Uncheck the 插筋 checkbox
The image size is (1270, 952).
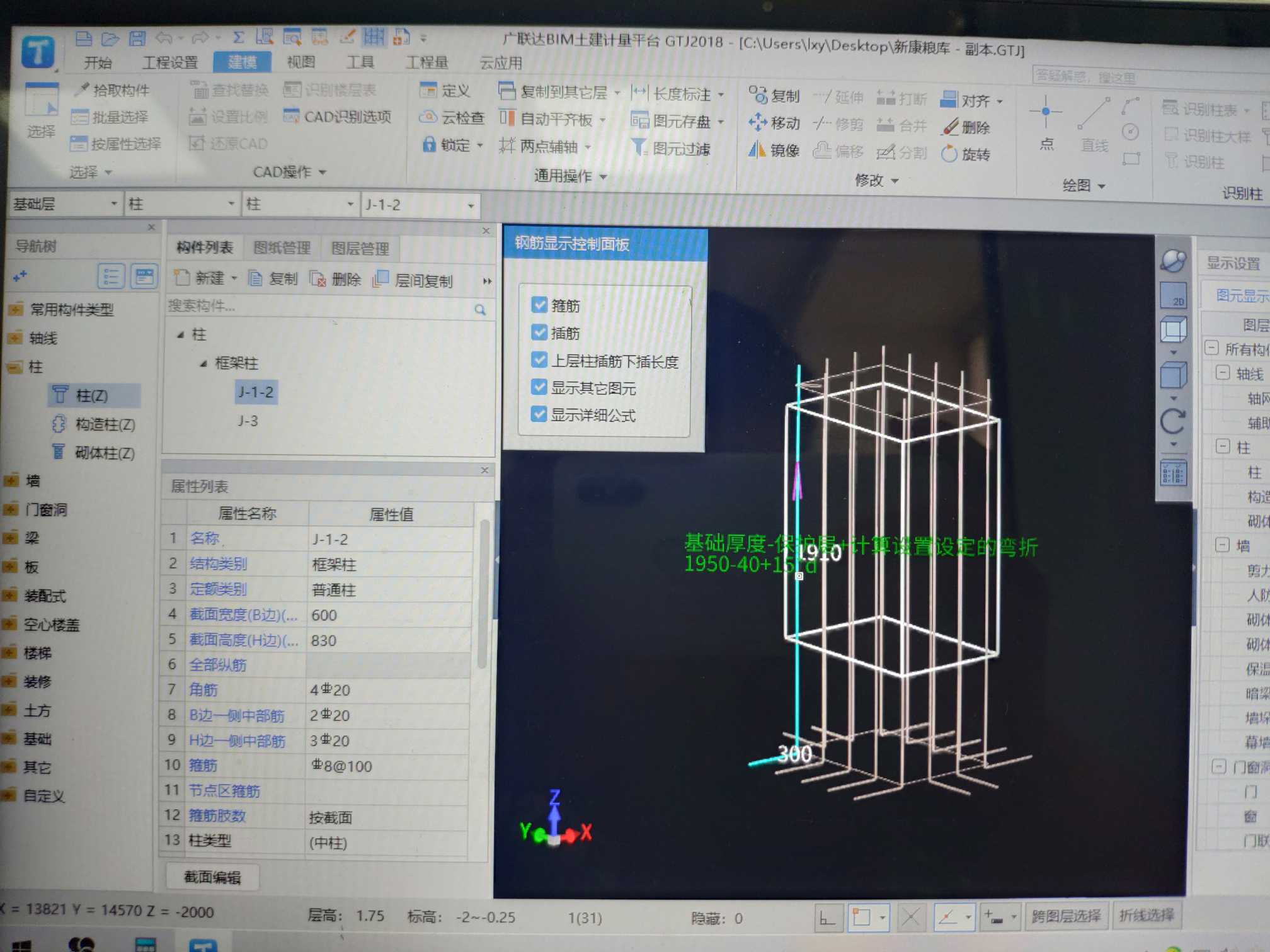point(539,332)
